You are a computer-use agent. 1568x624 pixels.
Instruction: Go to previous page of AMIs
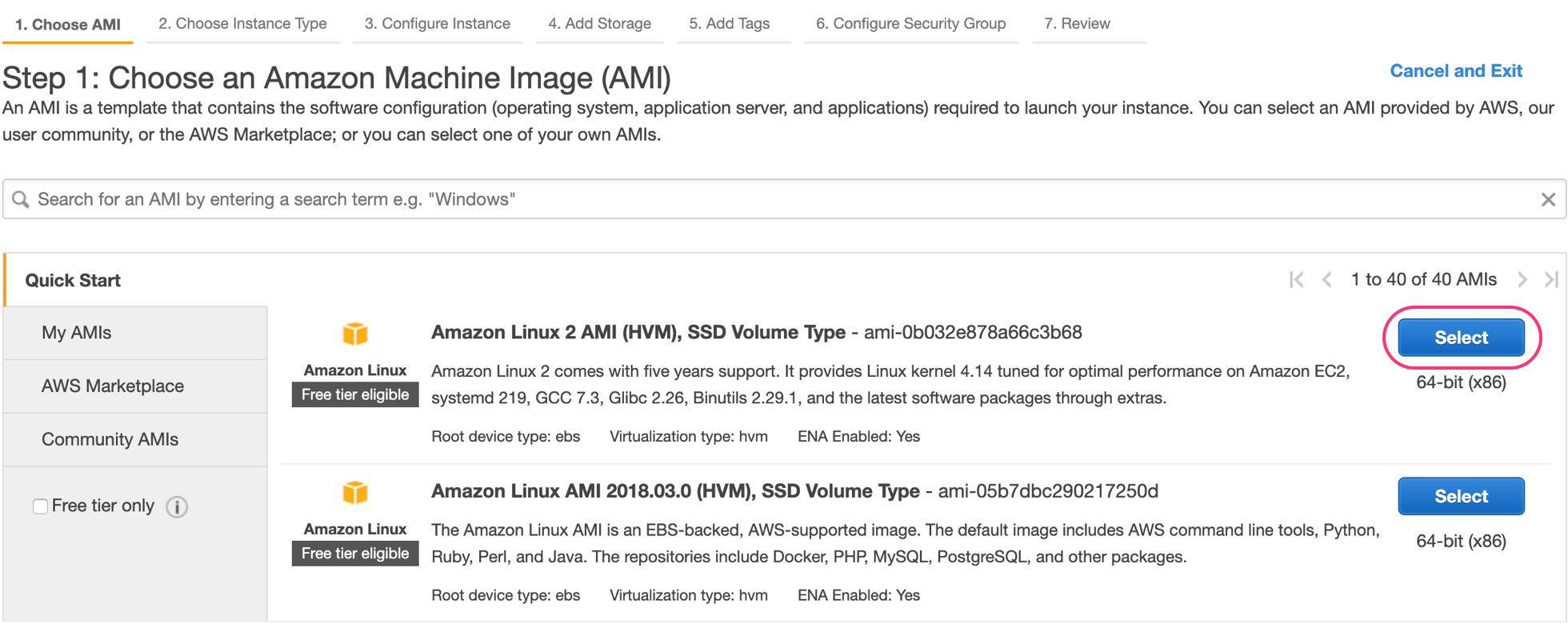point(1327,279)
